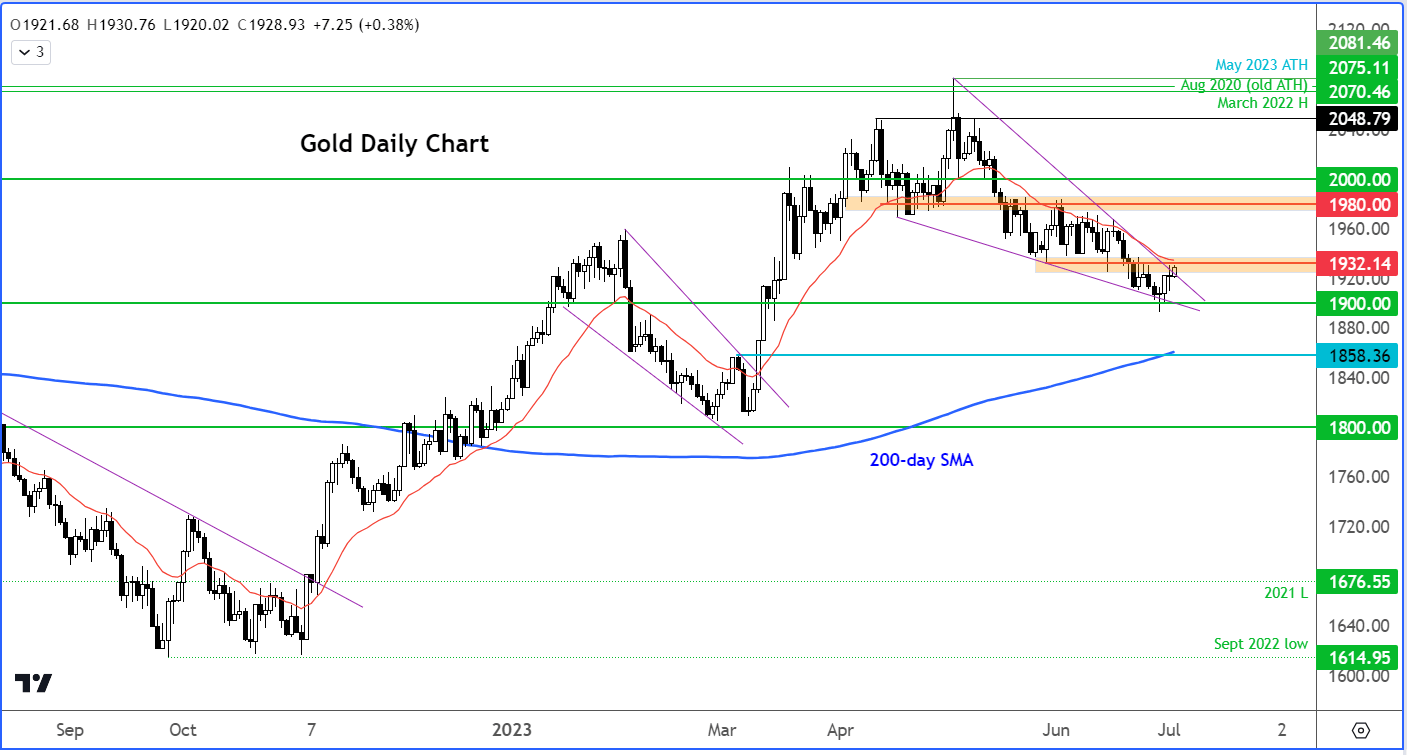Collapse the indicator legend showing 3

[x=29, y=52]
